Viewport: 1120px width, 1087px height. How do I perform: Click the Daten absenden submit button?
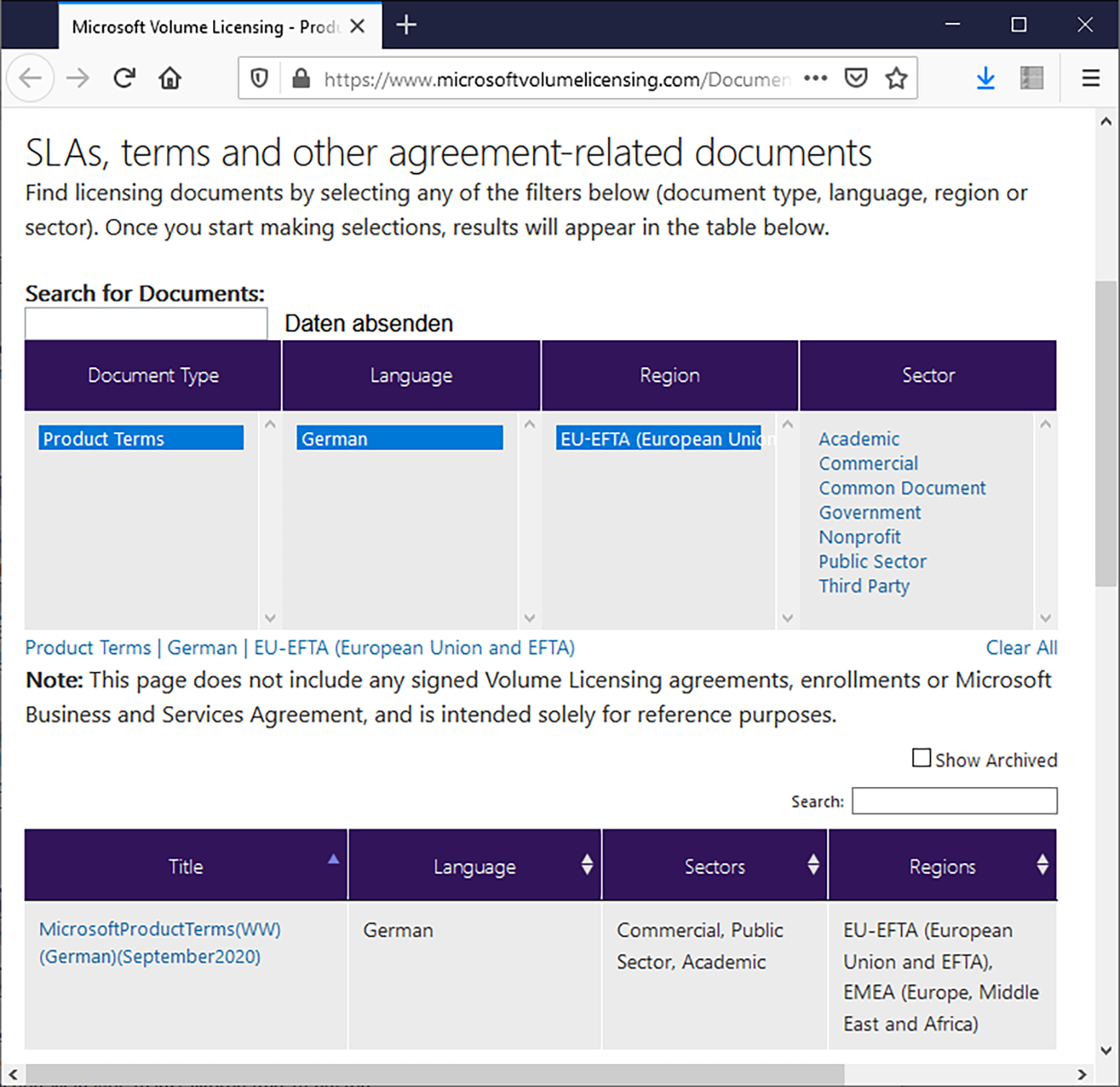click(369, 323)
